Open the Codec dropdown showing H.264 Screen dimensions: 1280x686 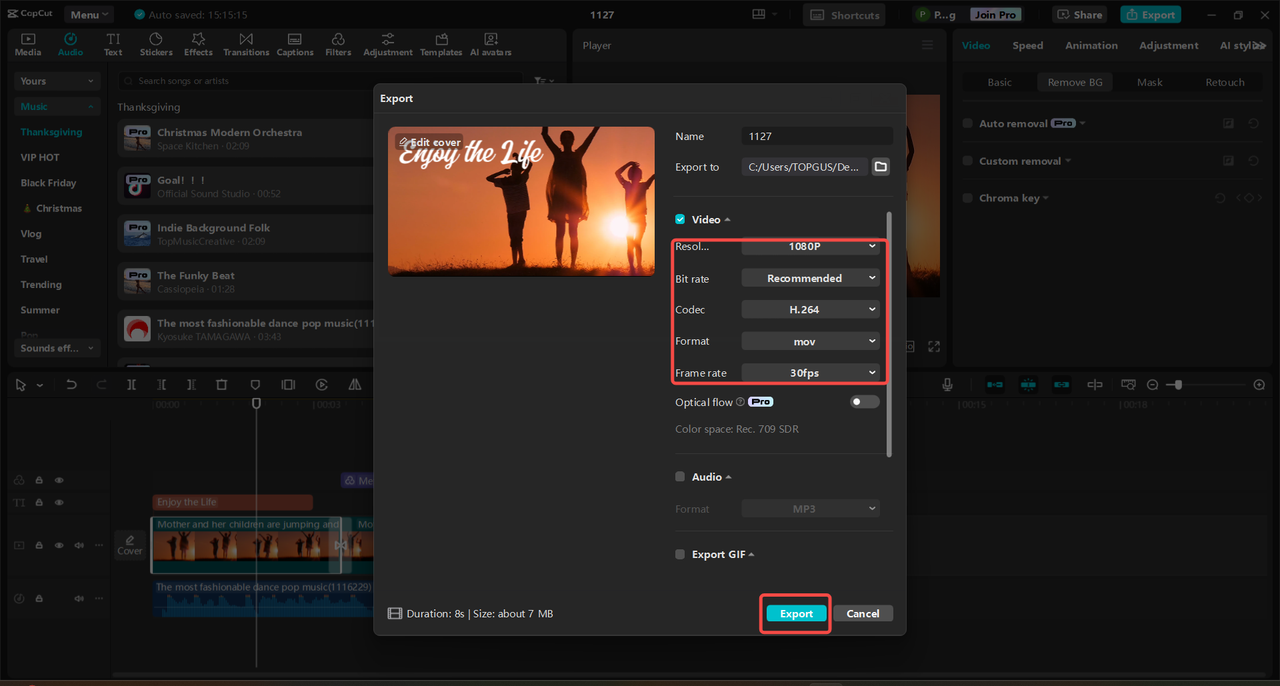pos(810,310)
